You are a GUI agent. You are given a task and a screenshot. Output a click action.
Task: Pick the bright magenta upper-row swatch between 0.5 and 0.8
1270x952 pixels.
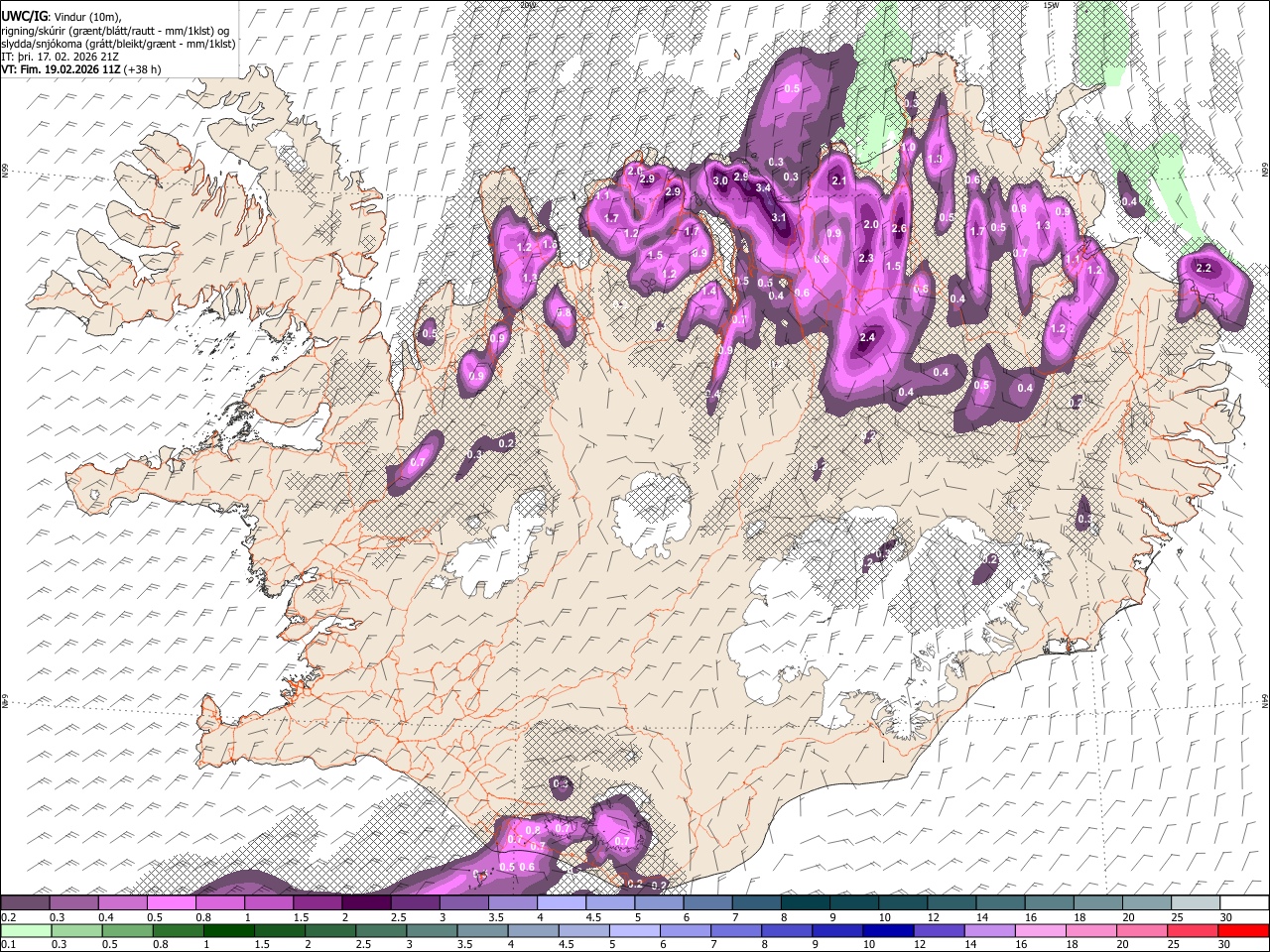(x=172, y=903)
